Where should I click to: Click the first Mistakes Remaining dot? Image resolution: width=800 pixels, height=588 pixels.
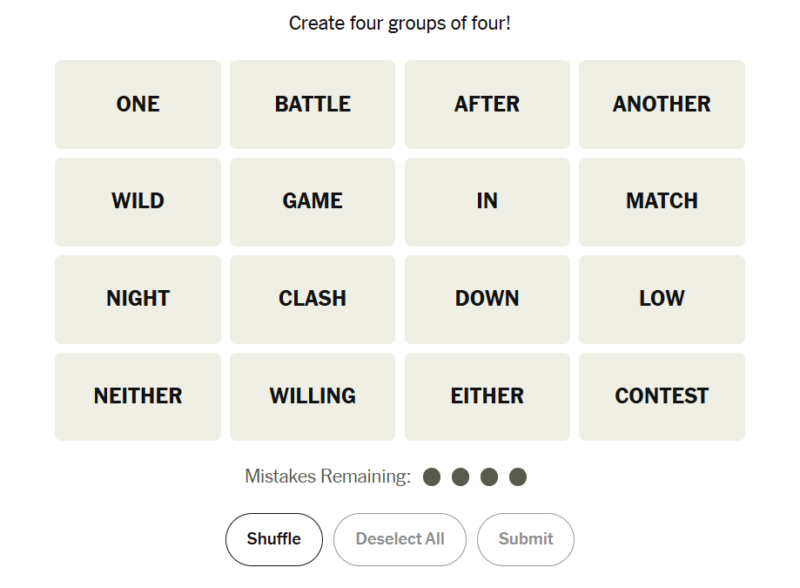[x=432, y=477]
